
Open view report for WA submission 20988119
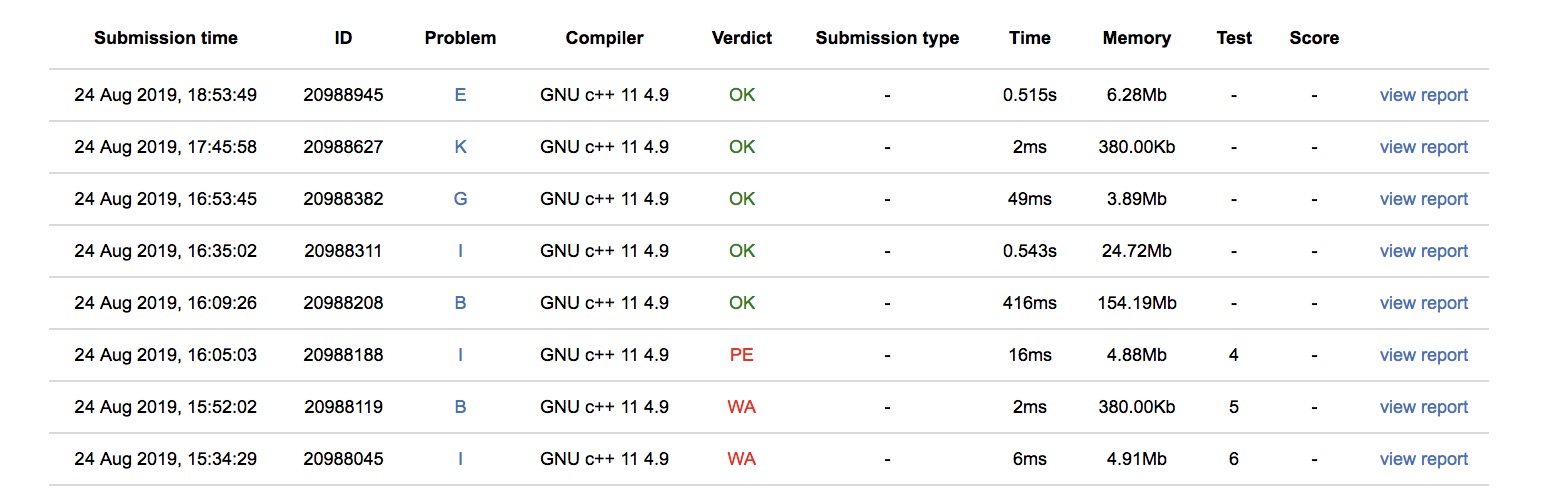pyautogui.click(x=1423, y=407)
